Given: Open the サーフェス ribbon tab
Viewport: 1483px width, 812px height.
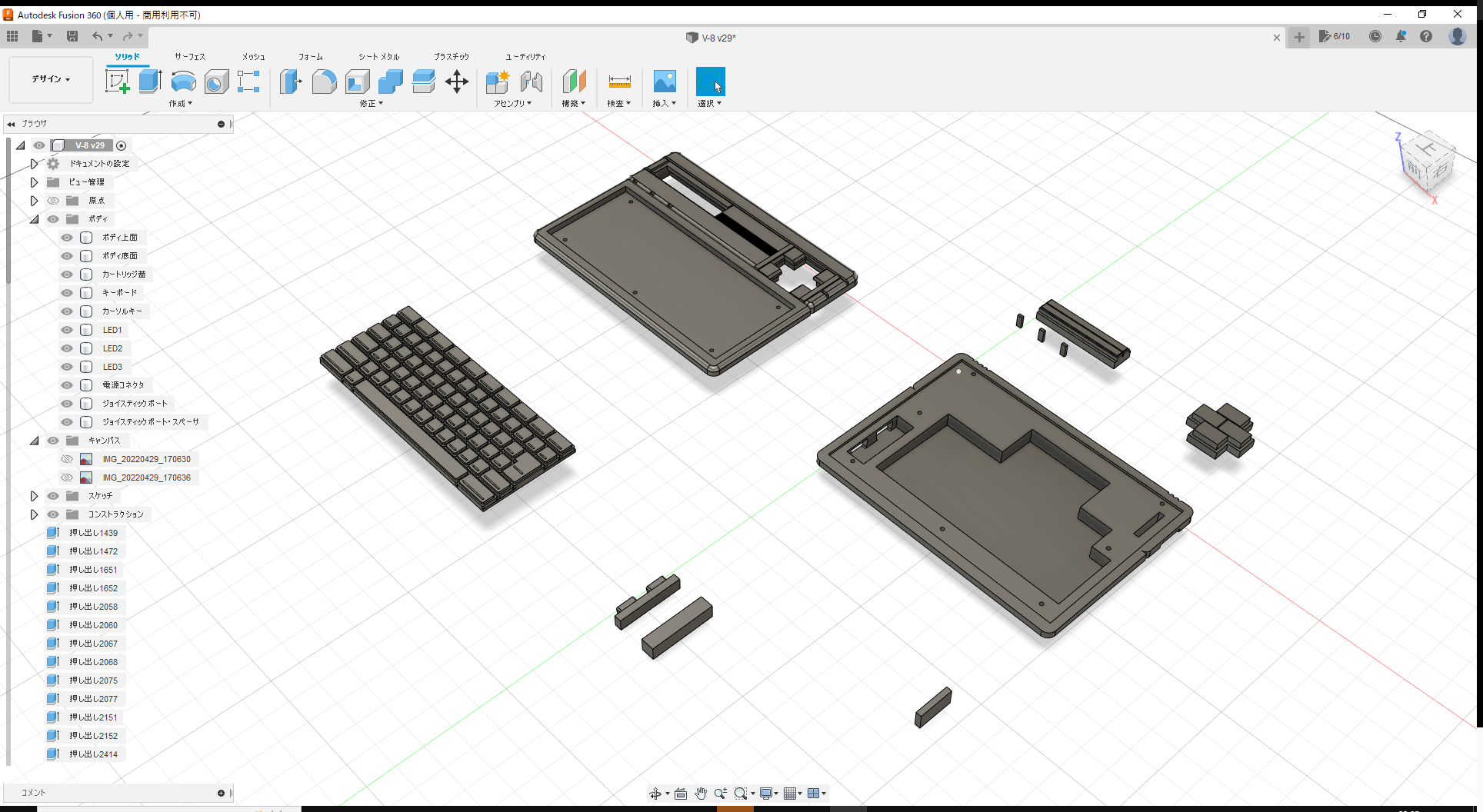Looking at the screenshot, I should click(x=189, y=56).
